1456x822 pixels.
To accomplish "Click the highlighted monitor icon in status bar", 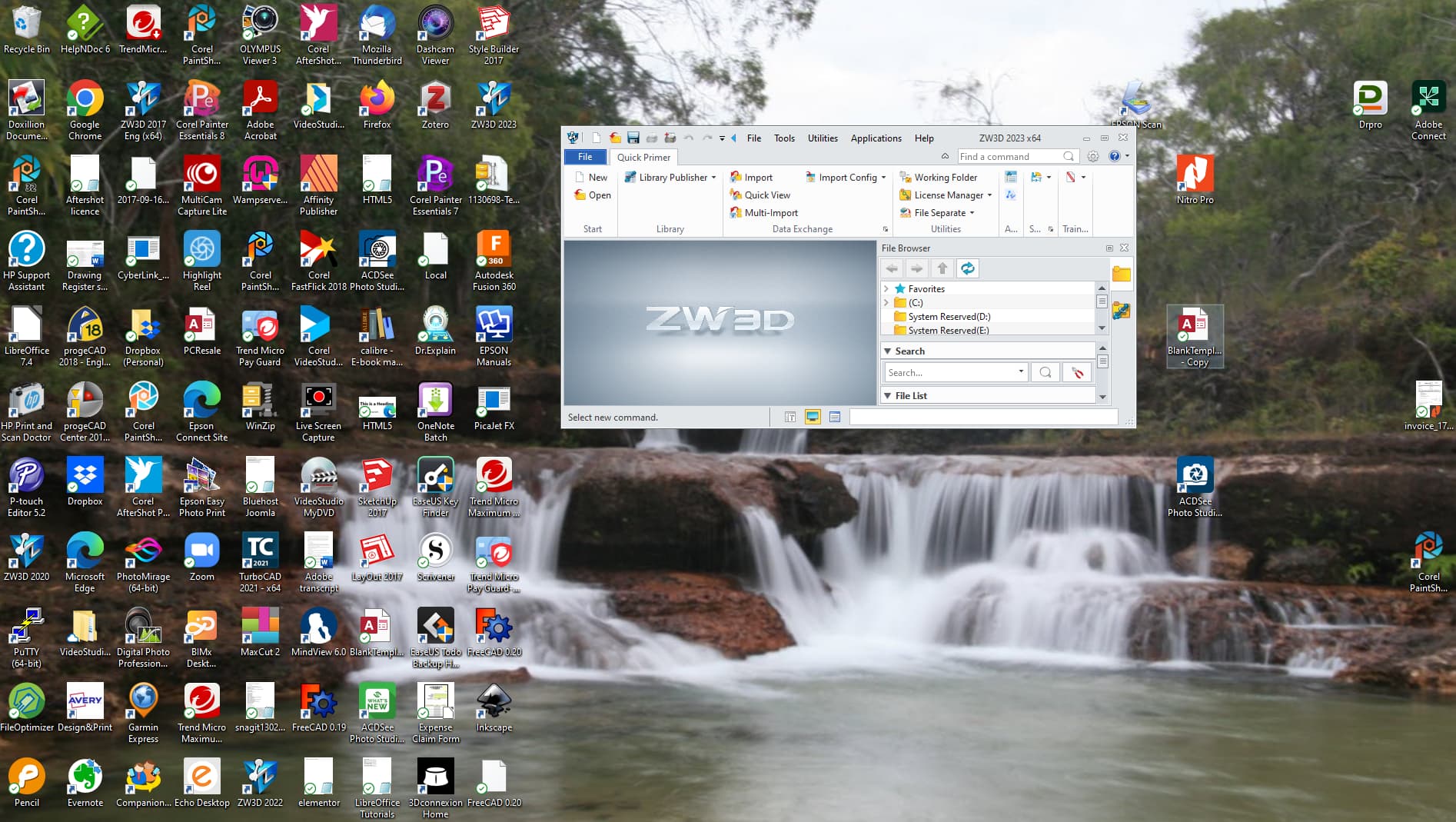I will point(813,417).
